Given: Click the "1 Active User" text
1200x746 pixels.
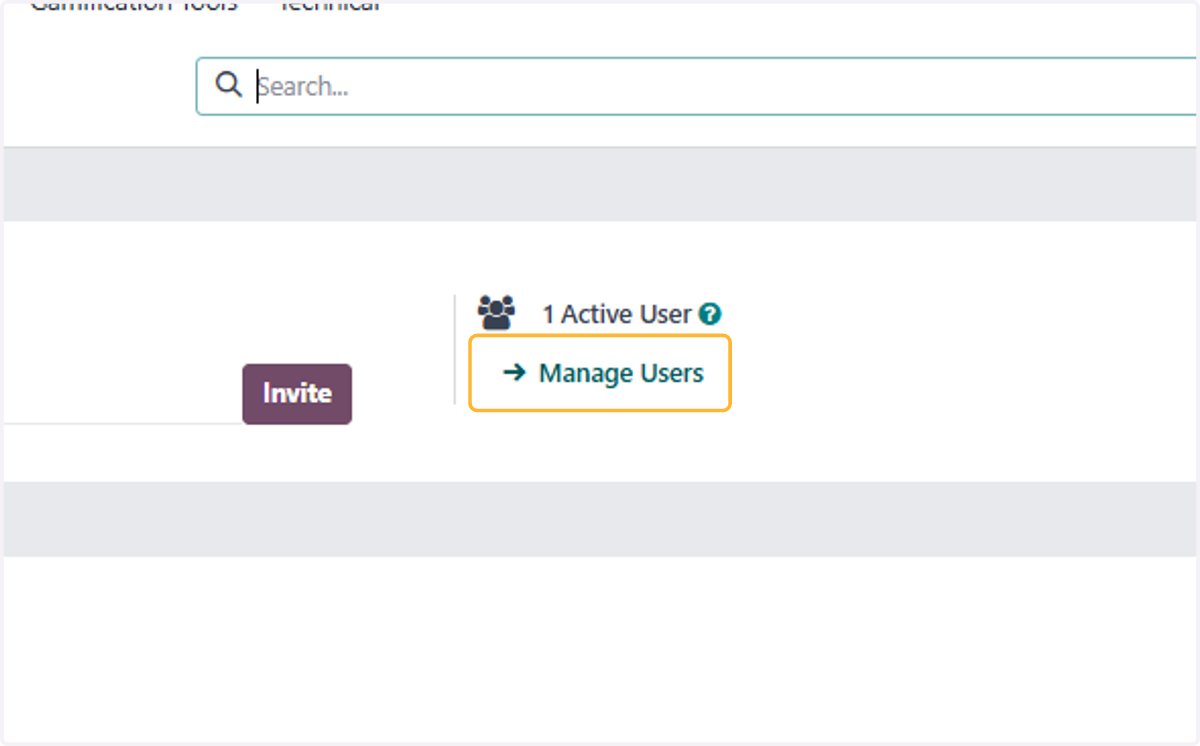Looking at the screenshot, I should pos(617,314).
